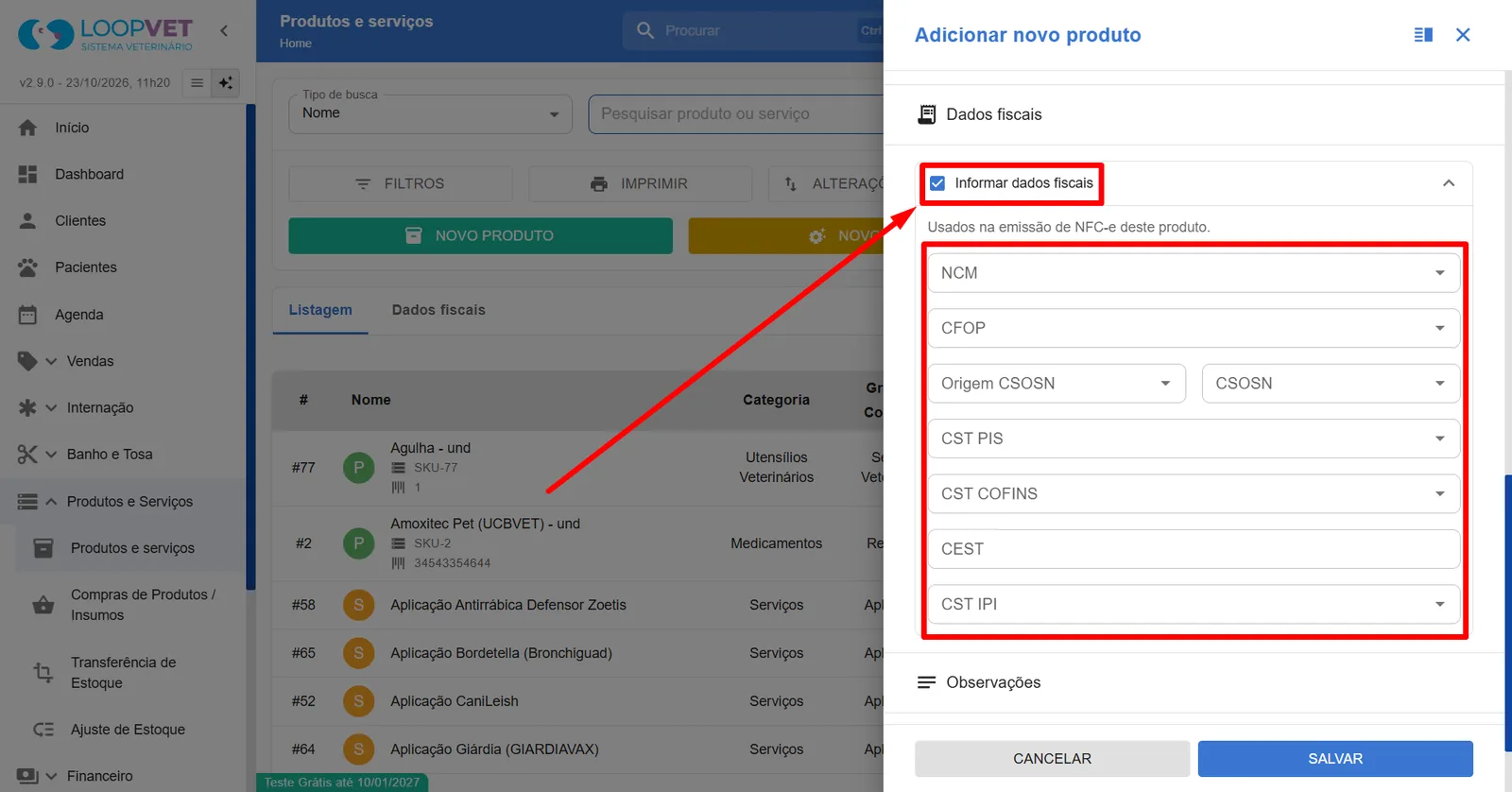The image size is (1512, 792).
Task: Collapse the Informar dados fiscais section
Action: point(1449,183)
